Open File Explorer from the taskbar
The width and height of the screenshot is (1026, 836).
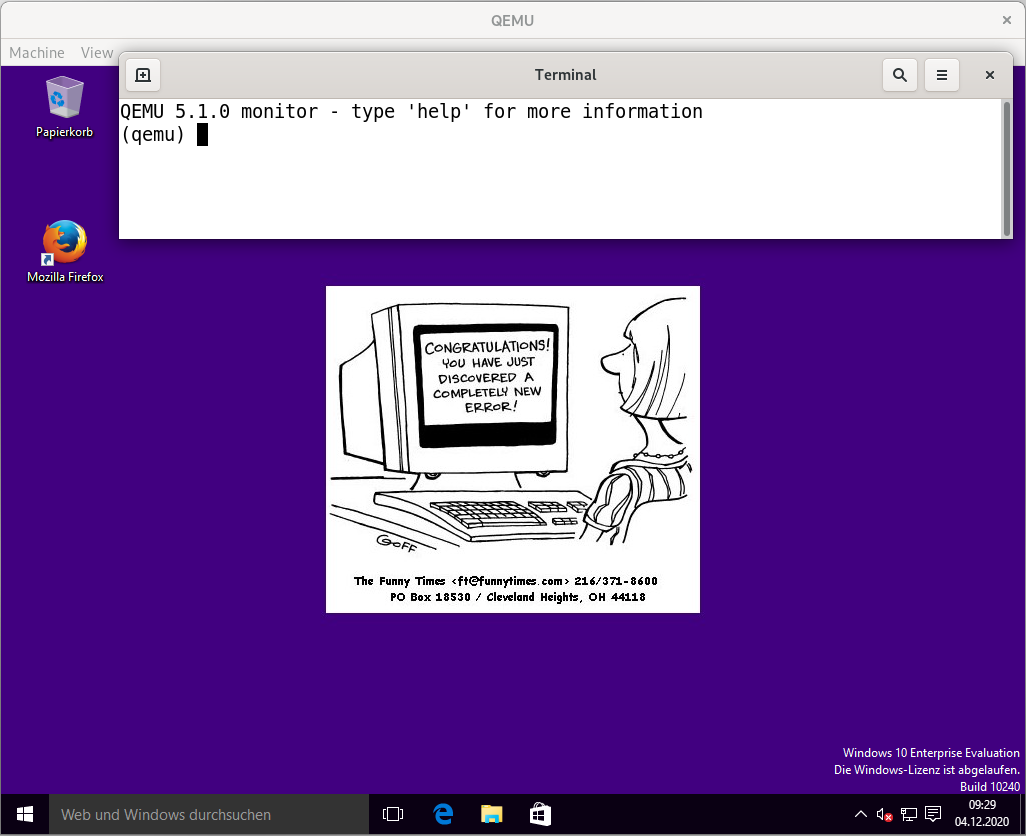(491, 814)
